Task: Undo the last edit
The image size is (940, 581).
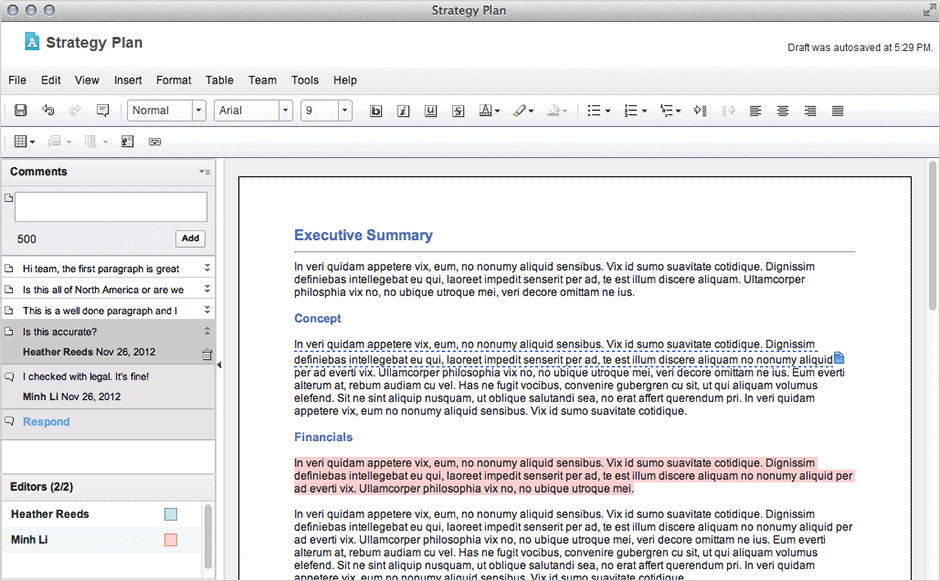Action: [x=48, y=111]
